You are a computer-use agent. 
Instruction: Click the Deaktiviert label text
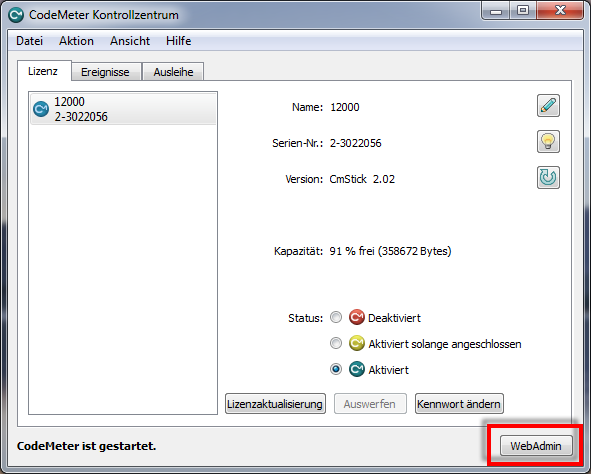394,318
